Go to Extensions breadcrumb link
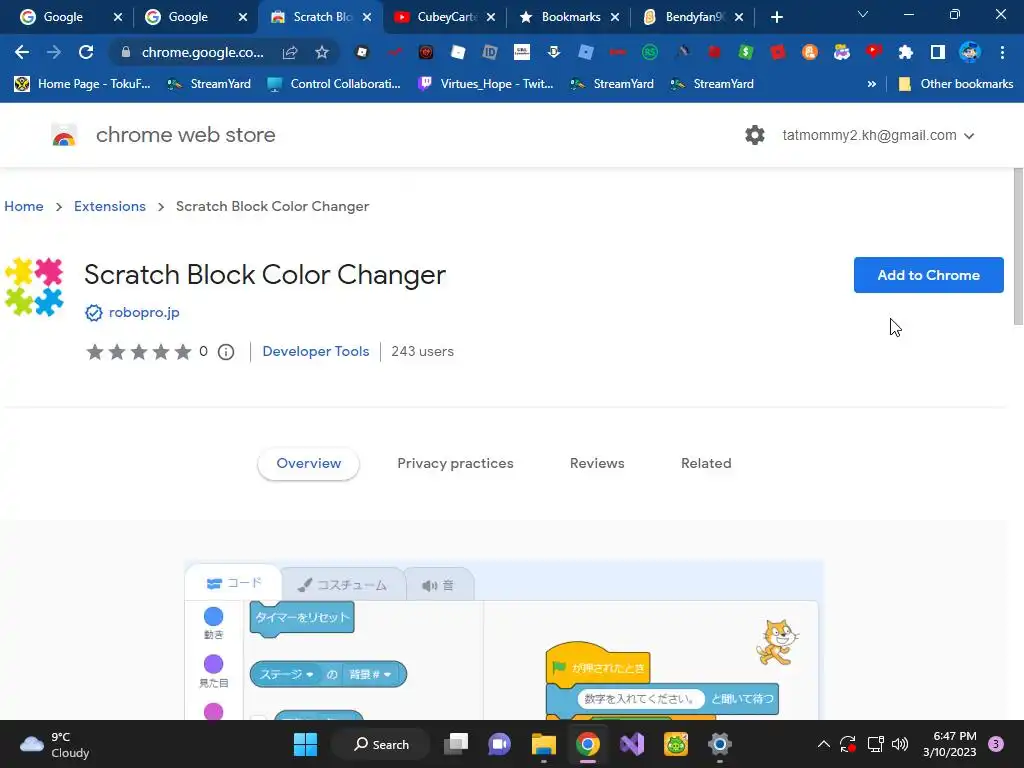 tap(110, 206)
